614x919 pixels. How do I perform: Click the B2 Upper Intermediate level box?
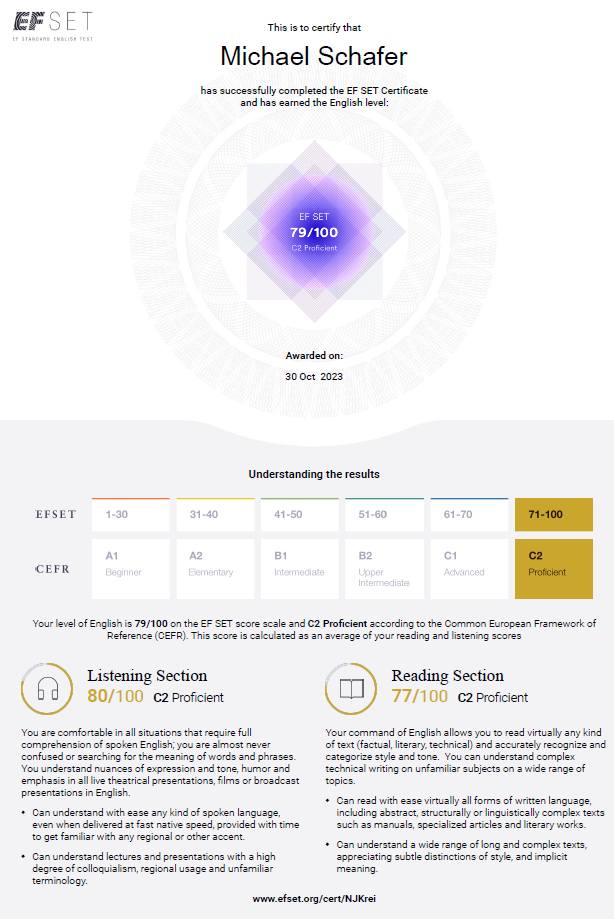(x=384, y=569)
